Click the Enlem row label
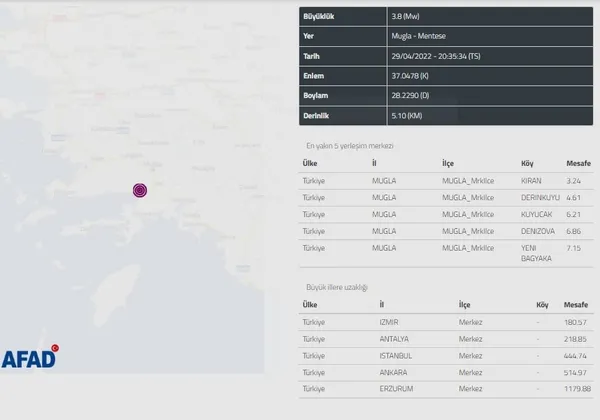The width and height of the screenshot is (600, 420). pyautogui.click(x=313, y=76)
